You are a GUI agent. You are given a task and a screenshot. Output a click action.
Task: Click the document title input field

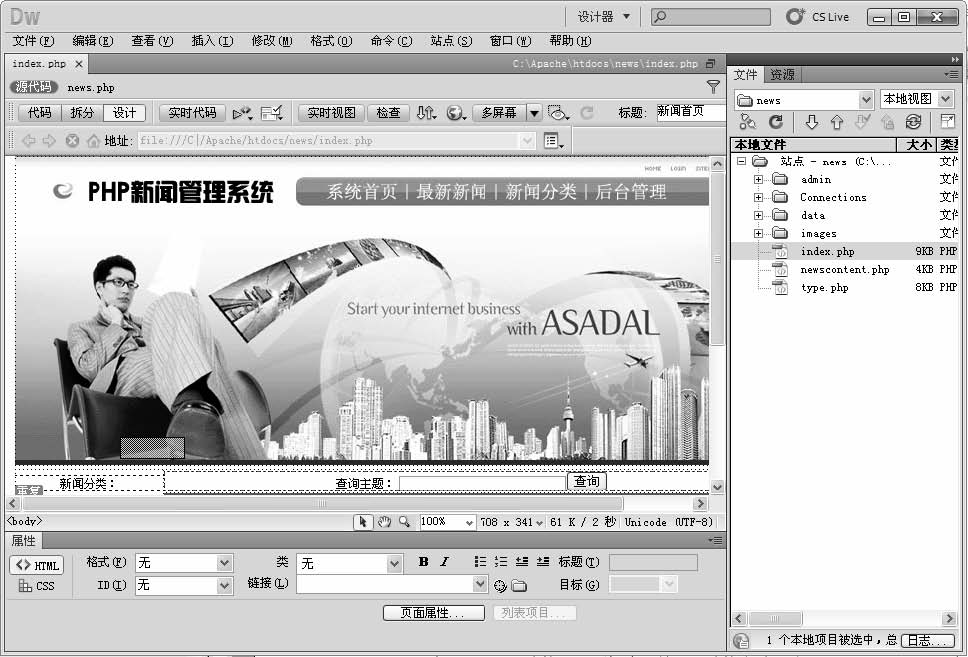(691, 112)
